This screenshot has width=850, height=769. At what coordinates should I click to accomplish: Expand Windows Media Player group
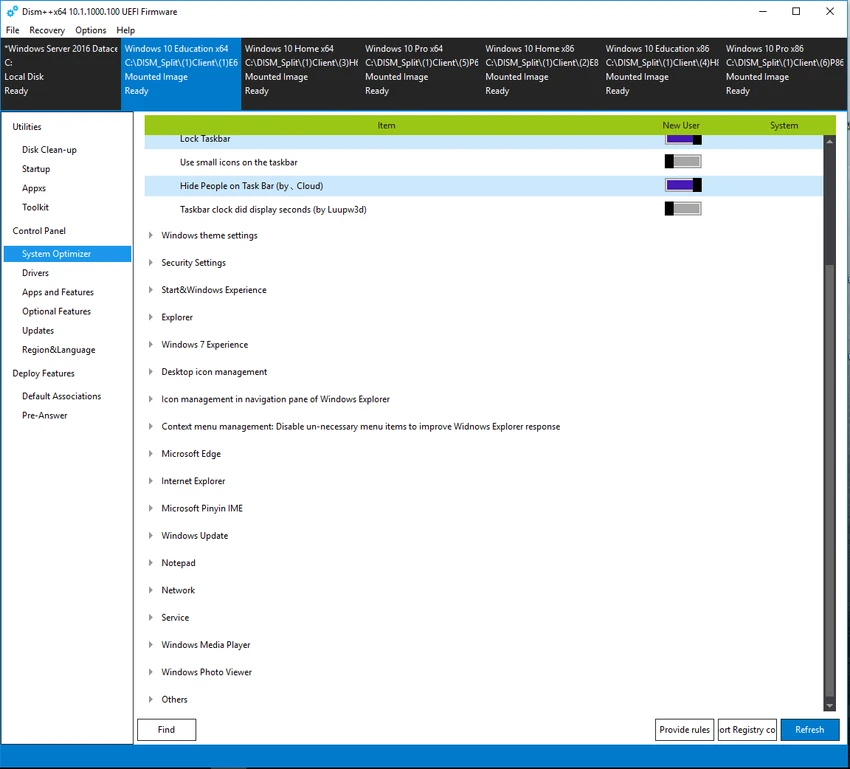[x=151, y=645]
